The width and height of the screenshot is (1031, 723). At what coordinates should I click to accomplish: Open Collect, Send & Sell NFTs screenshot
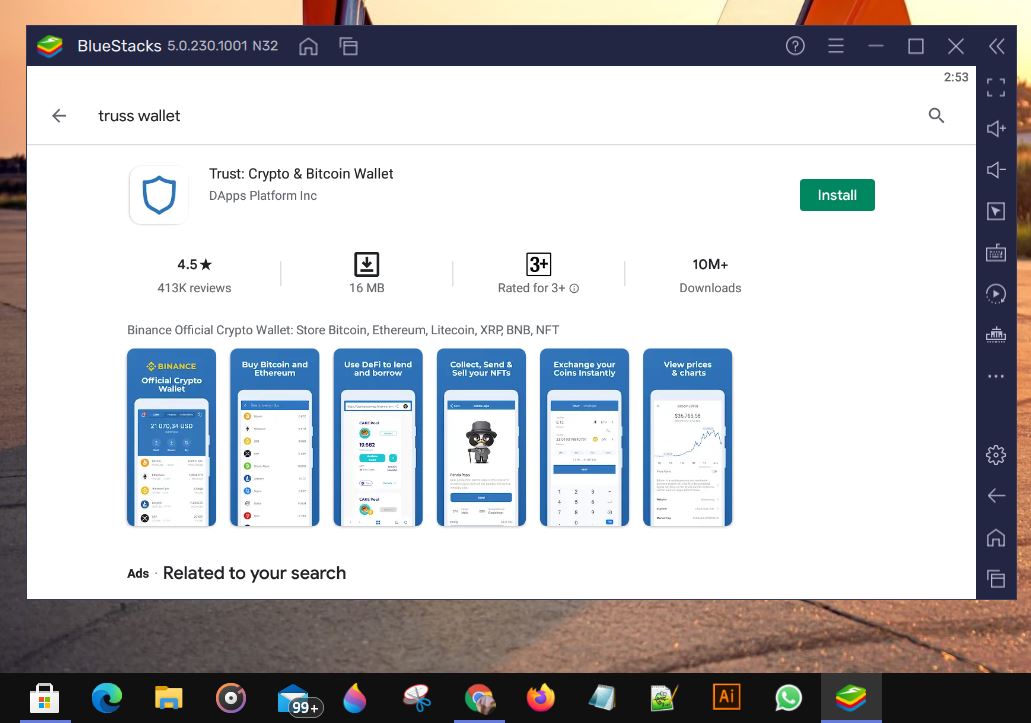481,437
